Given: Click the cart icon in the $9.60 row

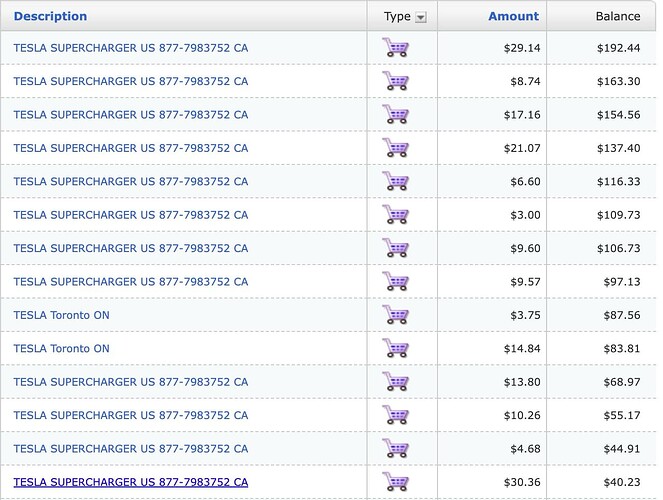Looking at the screenshot, I should 395,248.
